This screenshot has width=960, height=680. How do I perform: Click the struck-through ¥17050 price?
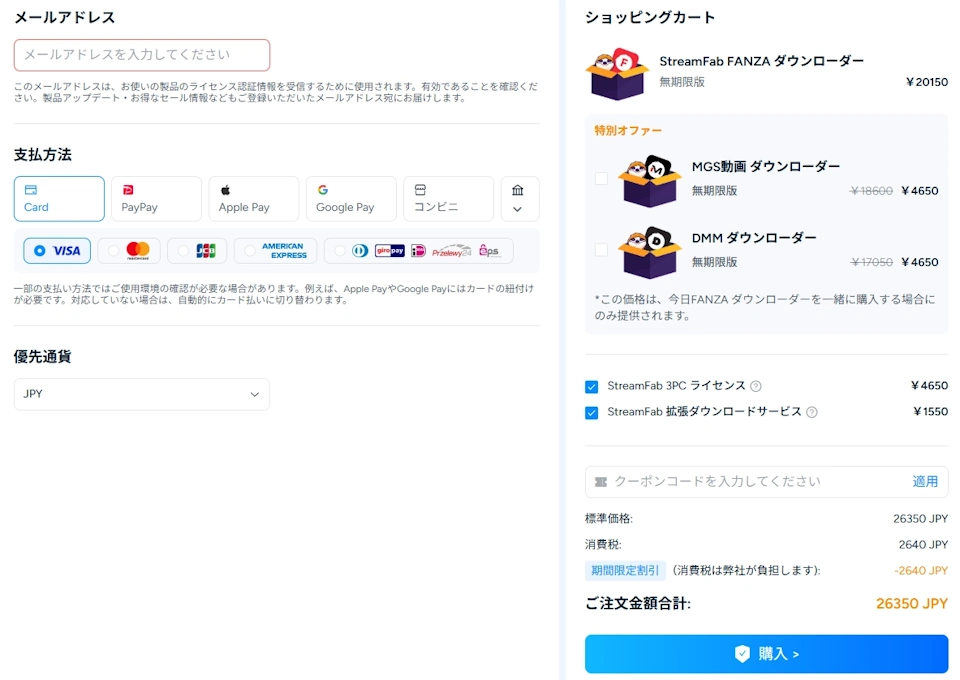point(871,263)
